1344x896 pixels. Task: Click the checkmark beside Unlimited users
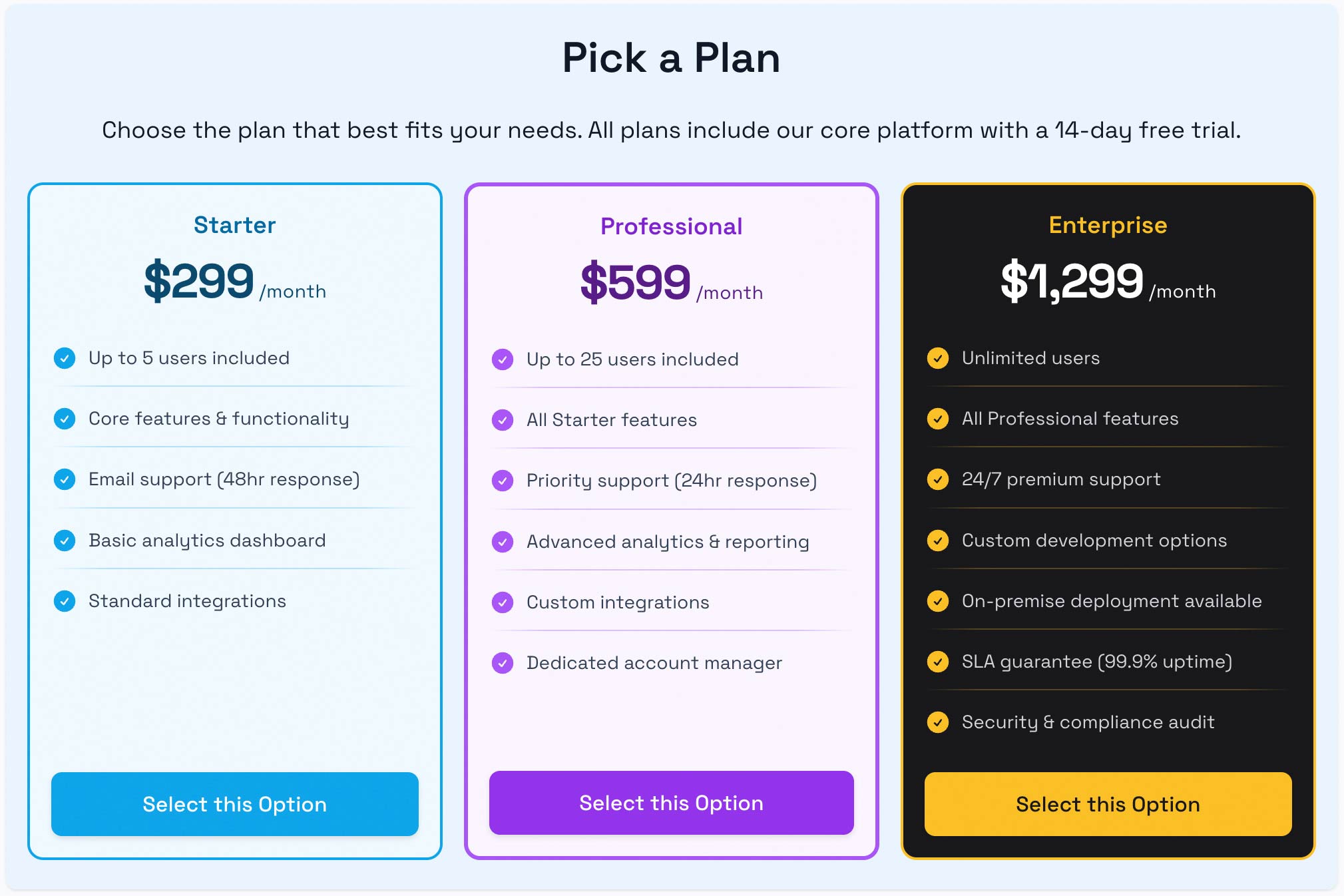[x=939, y=358]
